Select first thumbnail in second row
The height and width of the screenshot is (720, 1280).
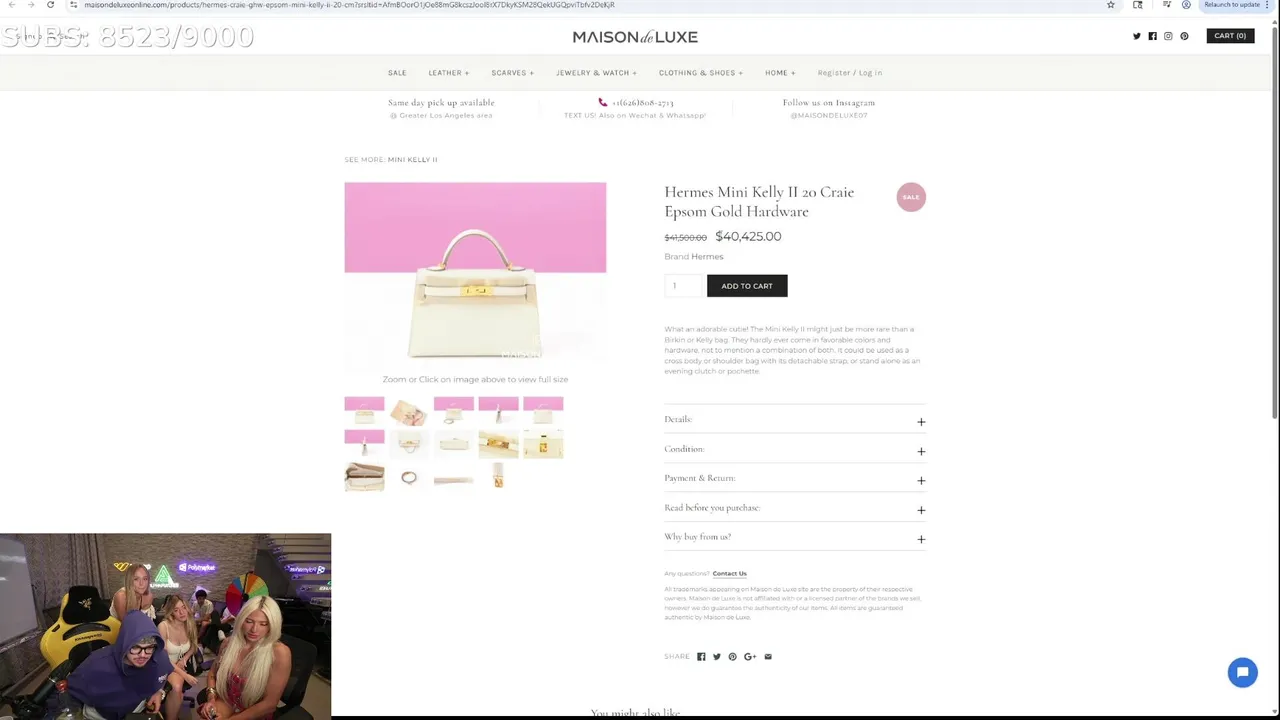pos(364,444)
